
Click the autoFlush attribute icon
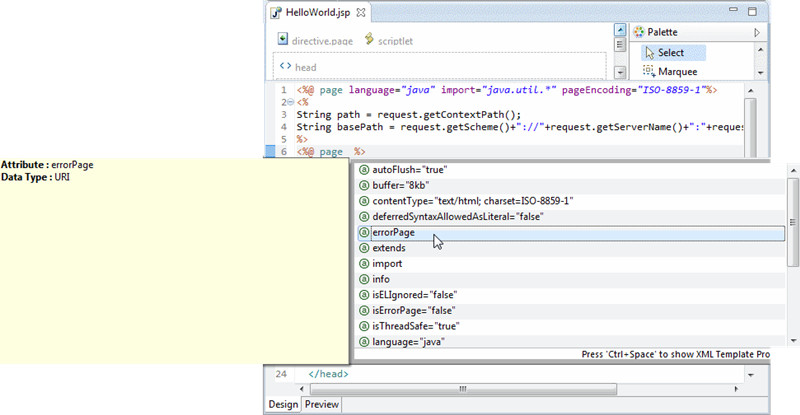[x=364, y=169]
